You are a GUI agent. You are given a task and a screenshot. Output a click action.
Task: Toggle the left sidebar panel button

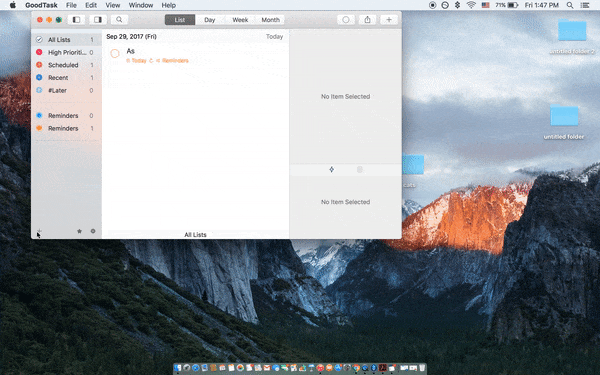[77, 20]
